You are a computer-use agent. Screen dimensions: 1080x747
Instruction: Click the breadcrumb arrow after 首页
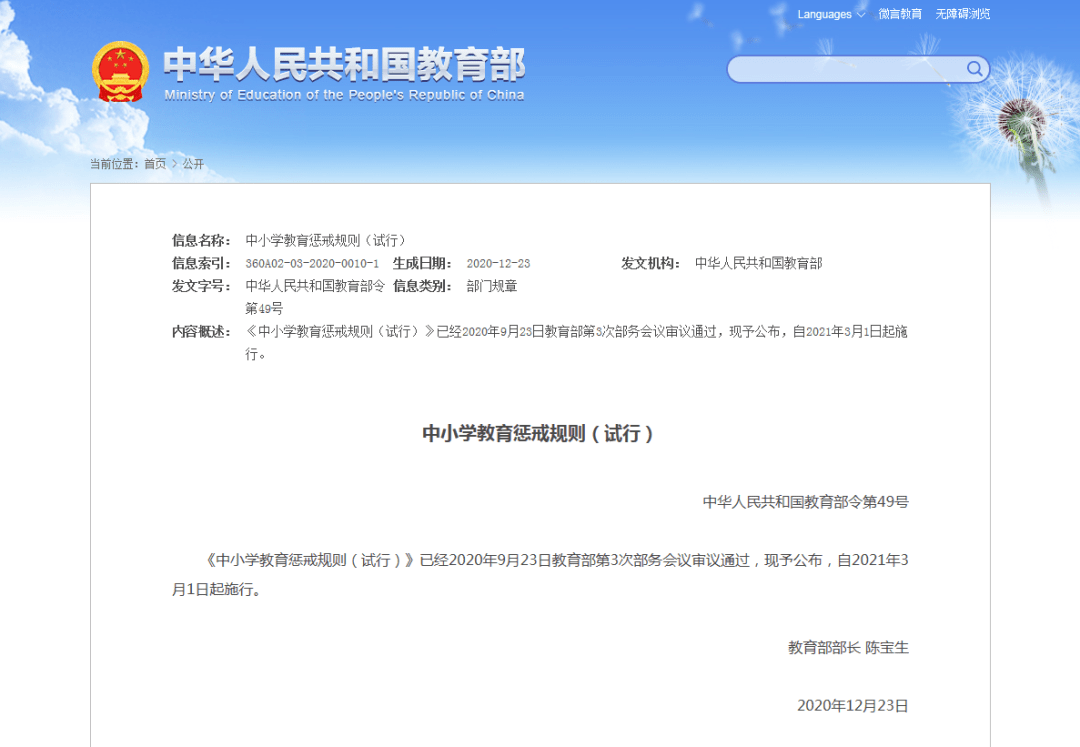174,164
